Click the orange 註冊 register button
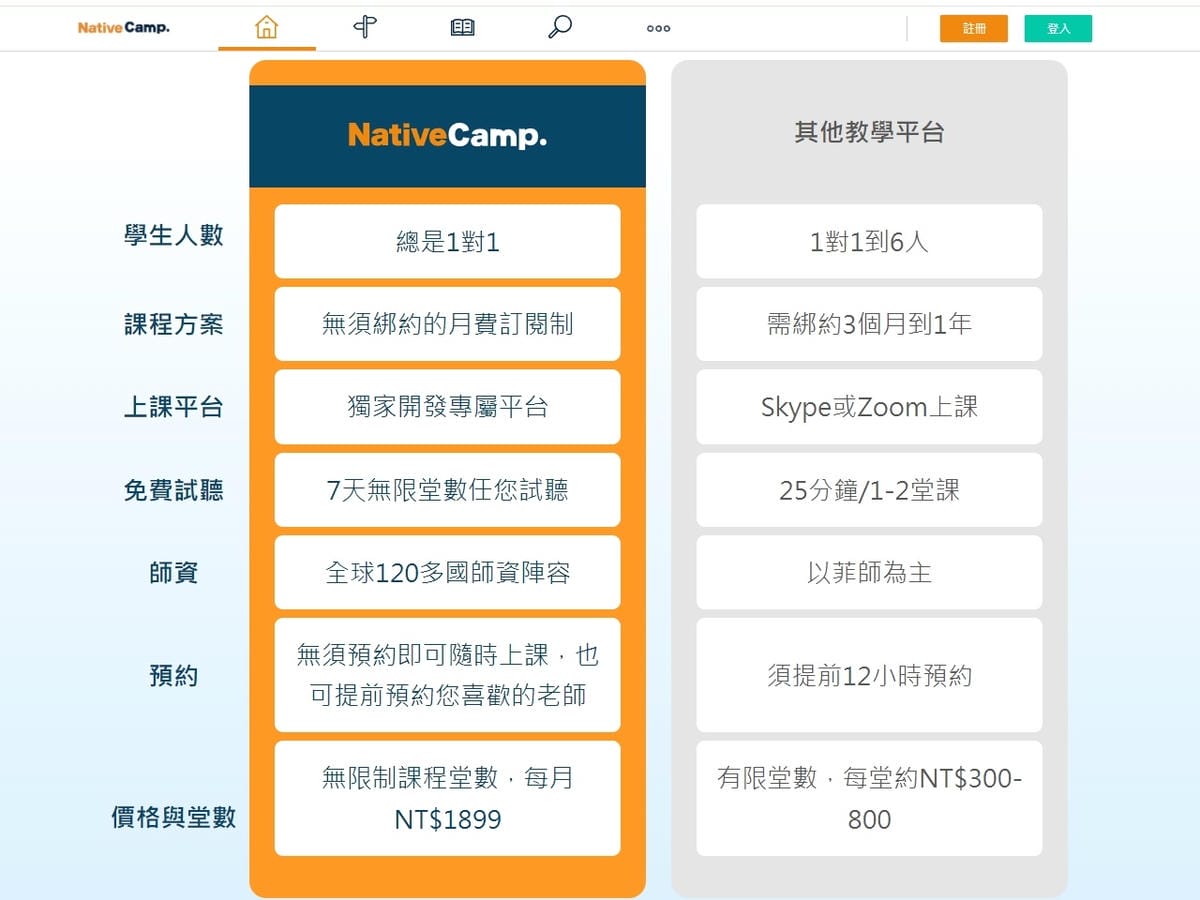Viewport: 1200px width, 900px height. point(974,29)
